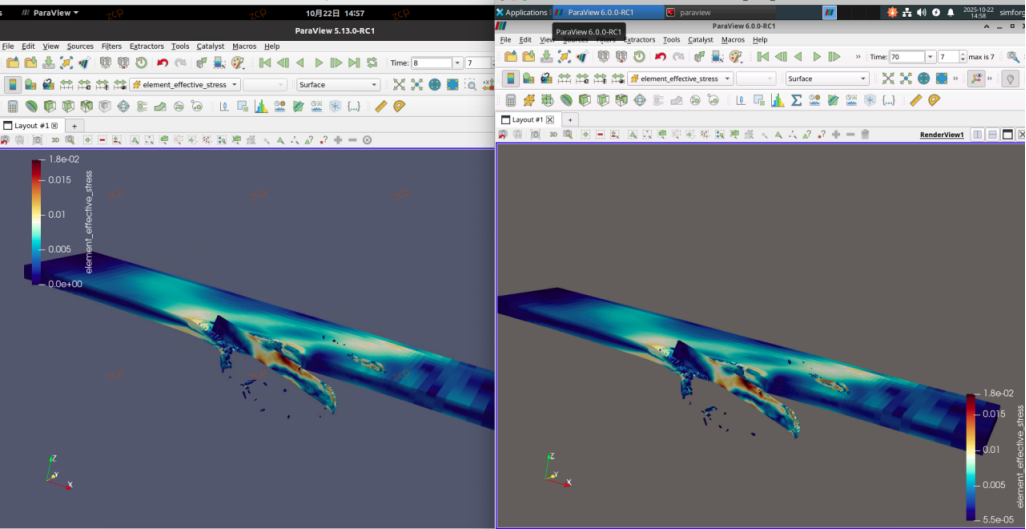Viewport: 1026px width, 529px height.
Task: Click Play in ParaView 5.13 animation controls
Action: 319,63
